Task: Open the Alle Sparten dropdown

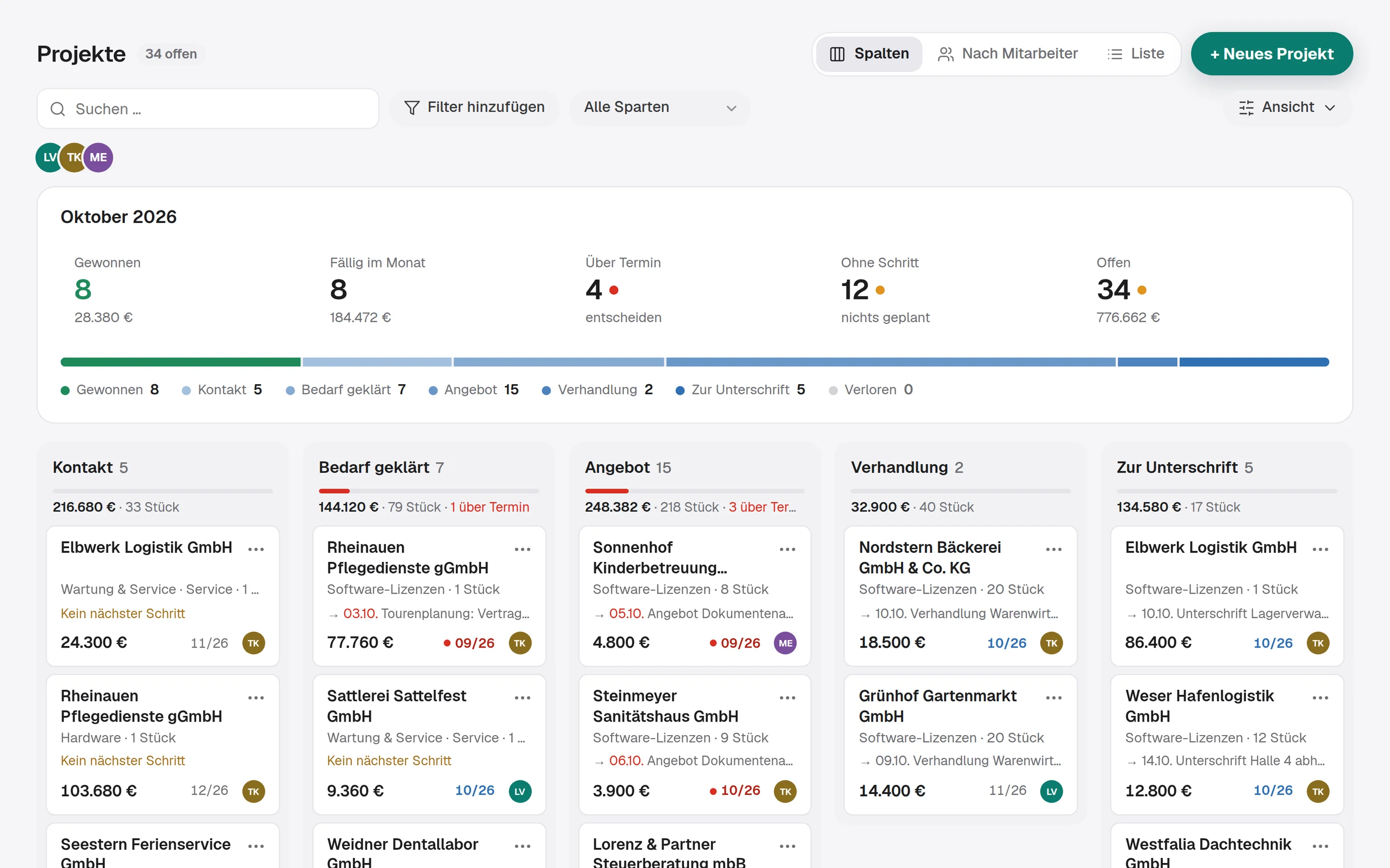Action: coord(660,107)
